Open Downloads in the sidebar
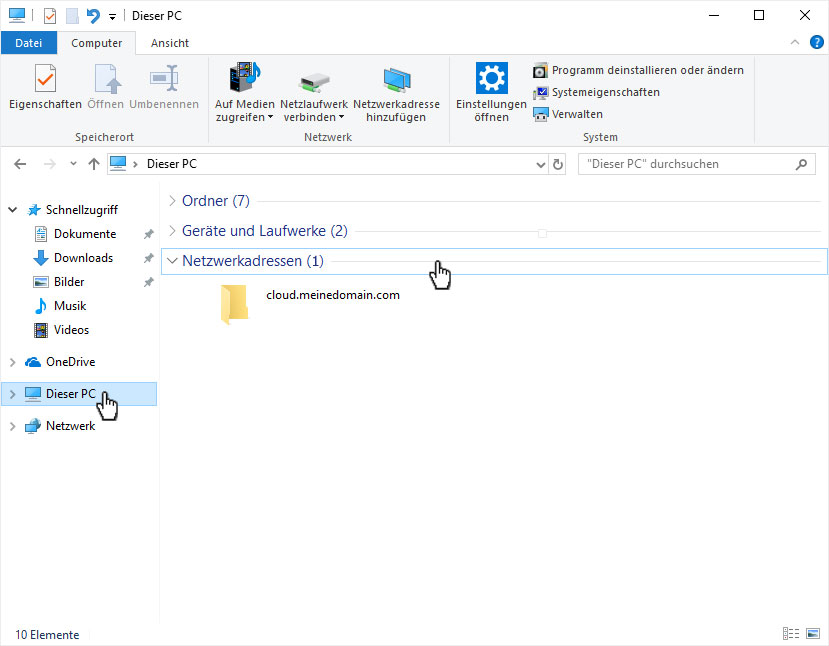Viewport: 829px width, 646px height. pos(83,258)
